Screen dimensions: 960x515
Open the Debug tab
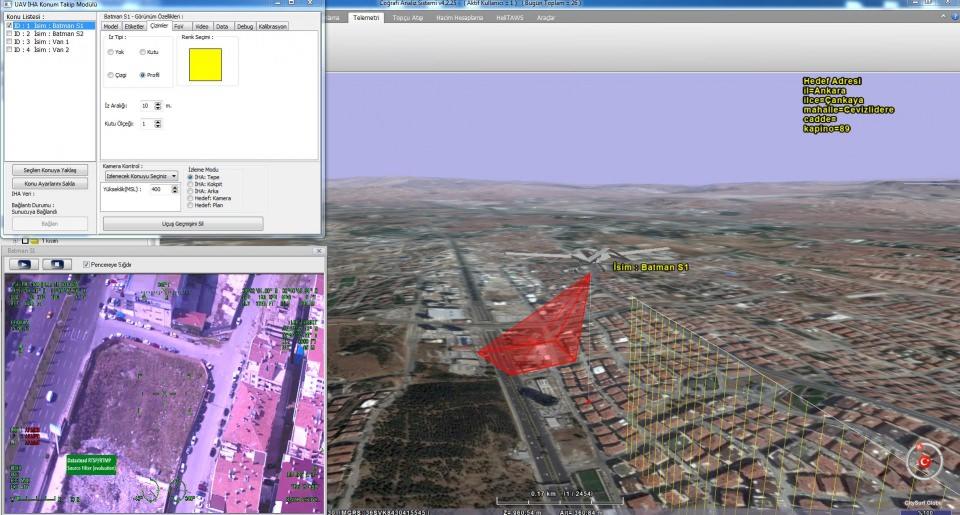[245, 27]
